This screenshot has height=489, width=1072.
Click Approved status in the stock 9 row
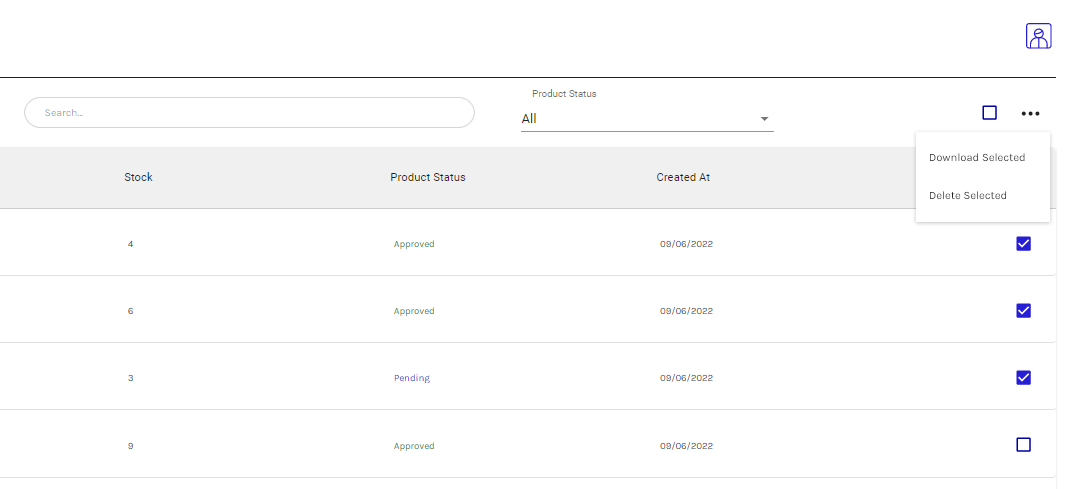click(414, 446)
